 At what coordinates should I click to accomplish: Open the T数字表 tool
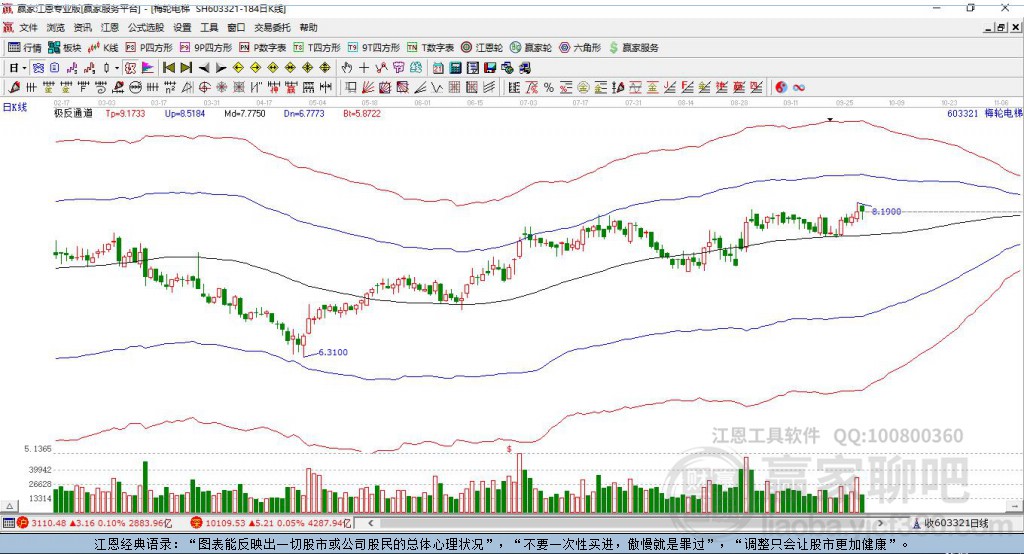click(x=430, y=48)
